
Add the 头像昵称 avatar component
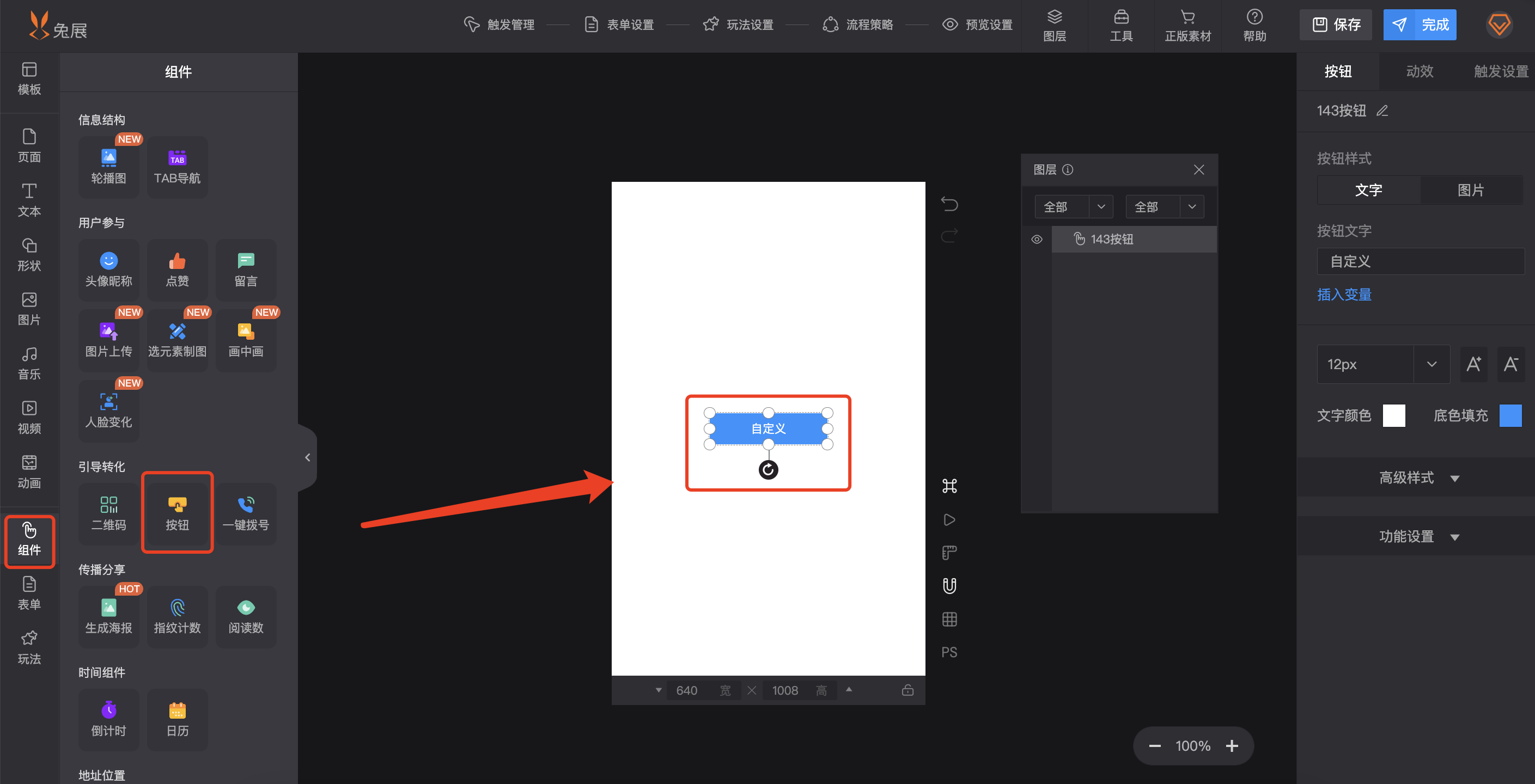pos(108,270)
